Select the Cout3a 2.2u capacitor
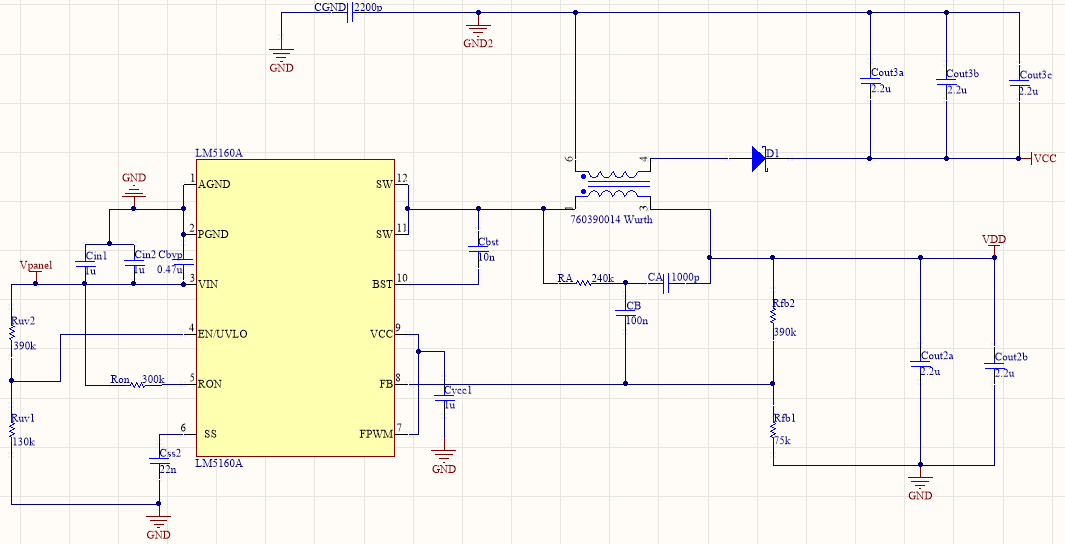The image size is (1065, 544). click(x=870, y=81)
